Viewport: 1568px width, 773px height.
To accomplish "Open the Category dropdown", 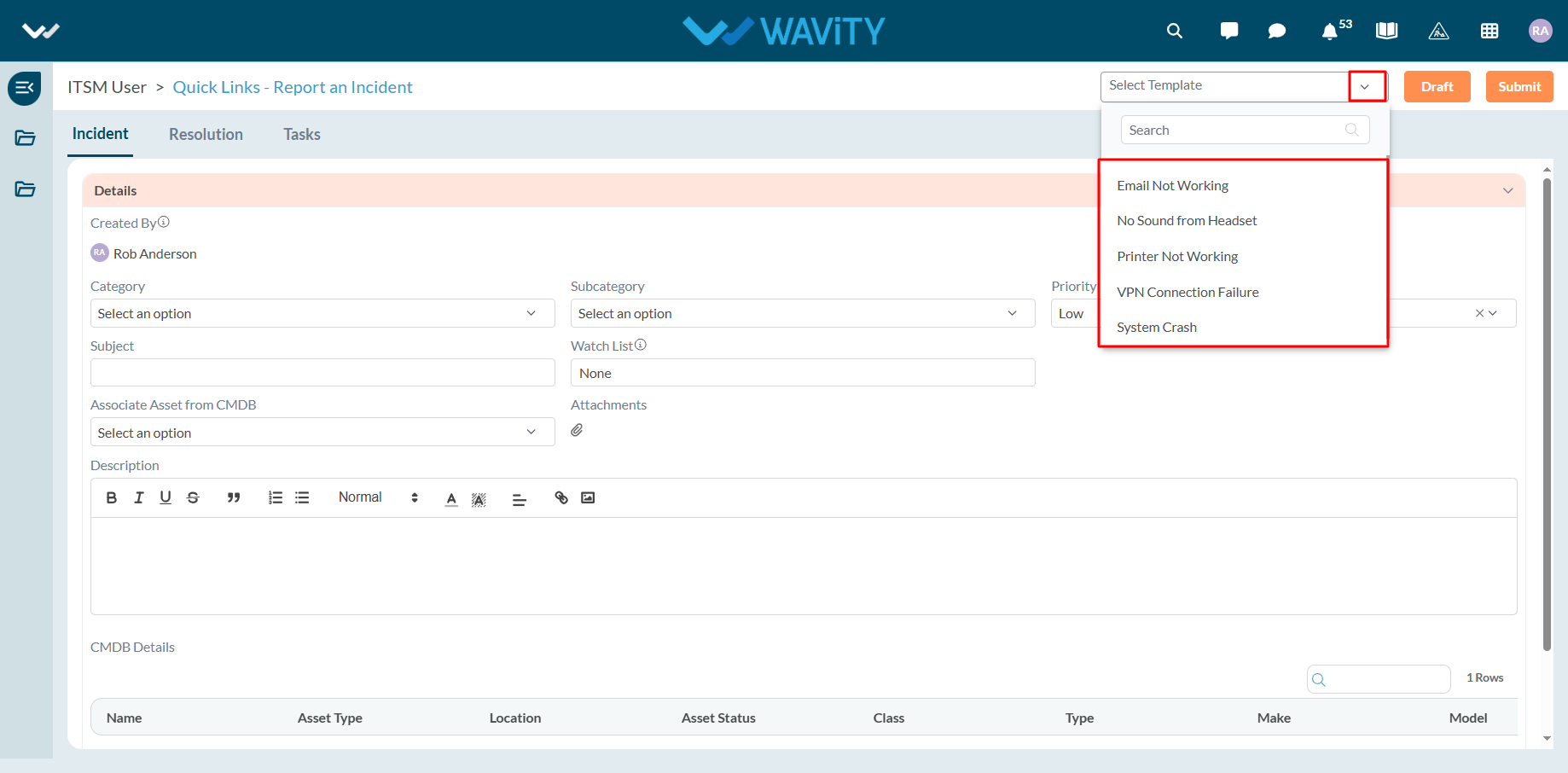I will pyautogui.click(x=322, y=313).
